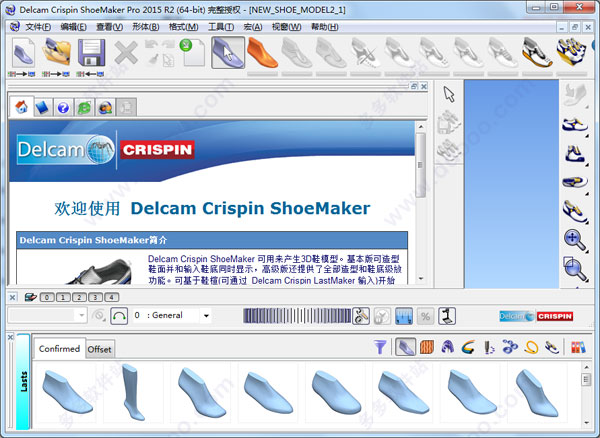This screenshot has height=438, width=600.
Task: Click the third shoe view icon on right toolbar
Action: coord(575,182)
